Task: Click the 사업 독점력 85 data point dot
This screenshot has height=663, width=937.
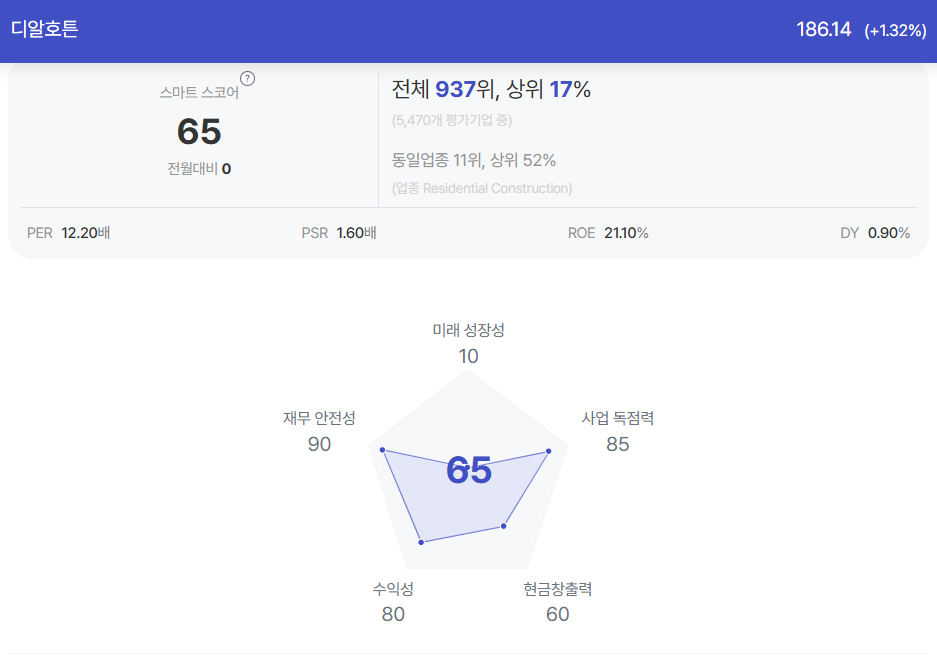Action: coord(549,451)
